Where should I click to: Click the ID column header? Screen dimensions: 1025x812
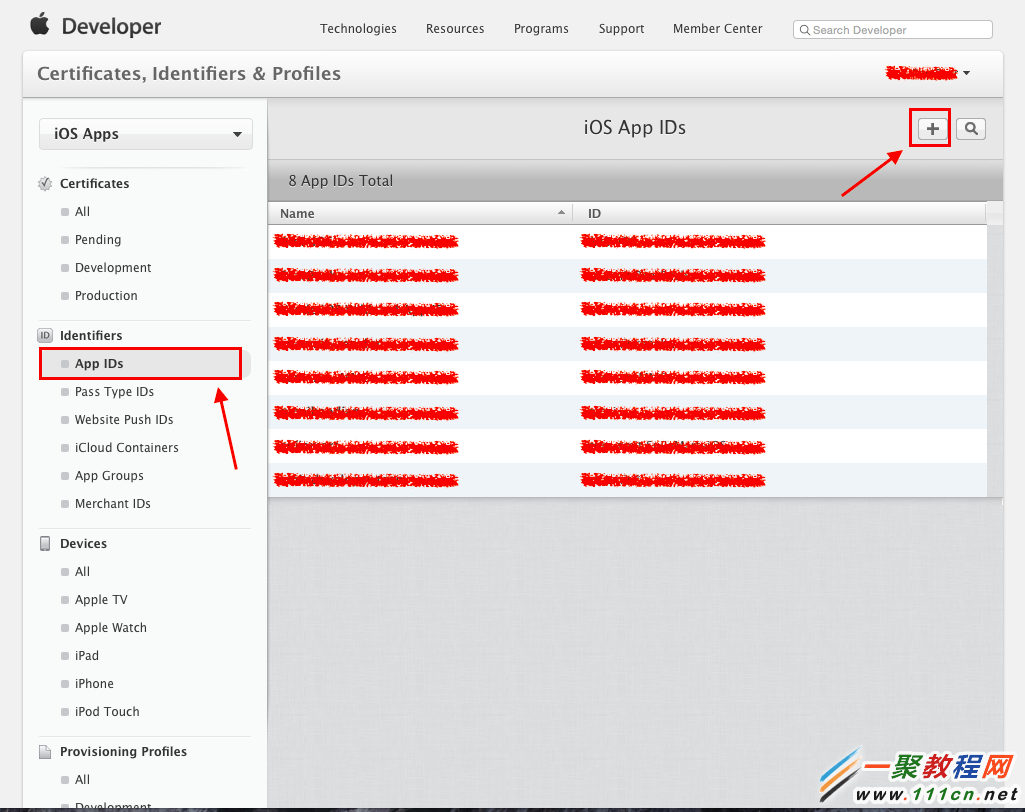tap(778, 214)
